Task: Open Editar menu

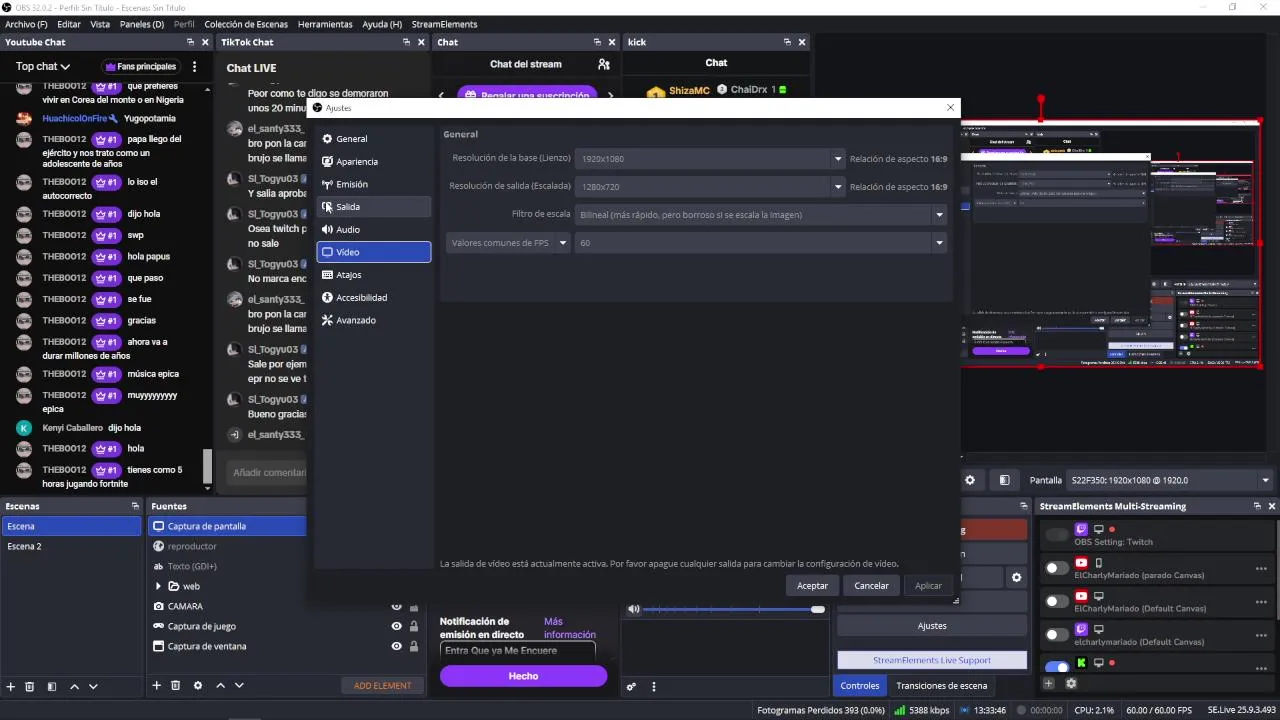Action: click(69, 24)
